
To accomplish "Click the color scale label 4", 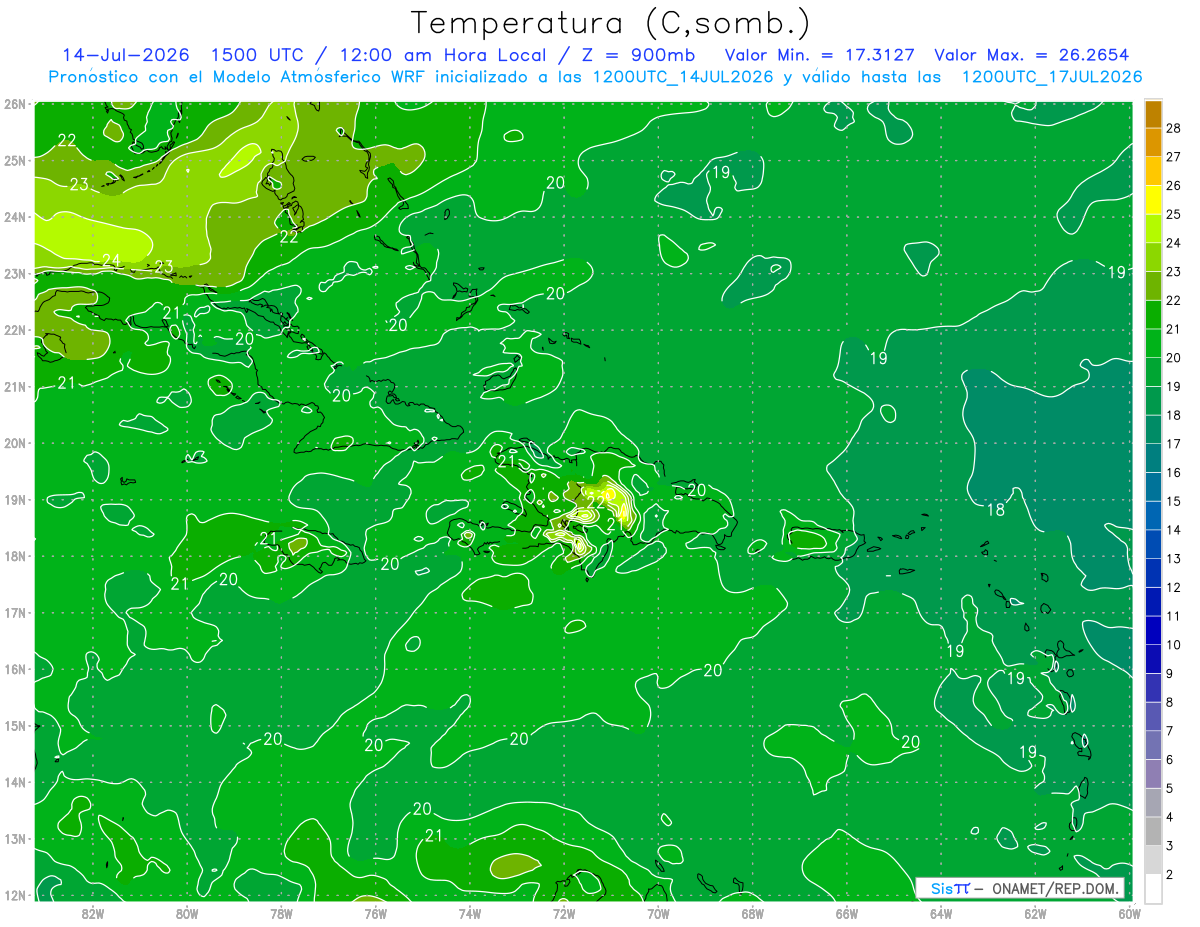I will [x=1169, y=817].
